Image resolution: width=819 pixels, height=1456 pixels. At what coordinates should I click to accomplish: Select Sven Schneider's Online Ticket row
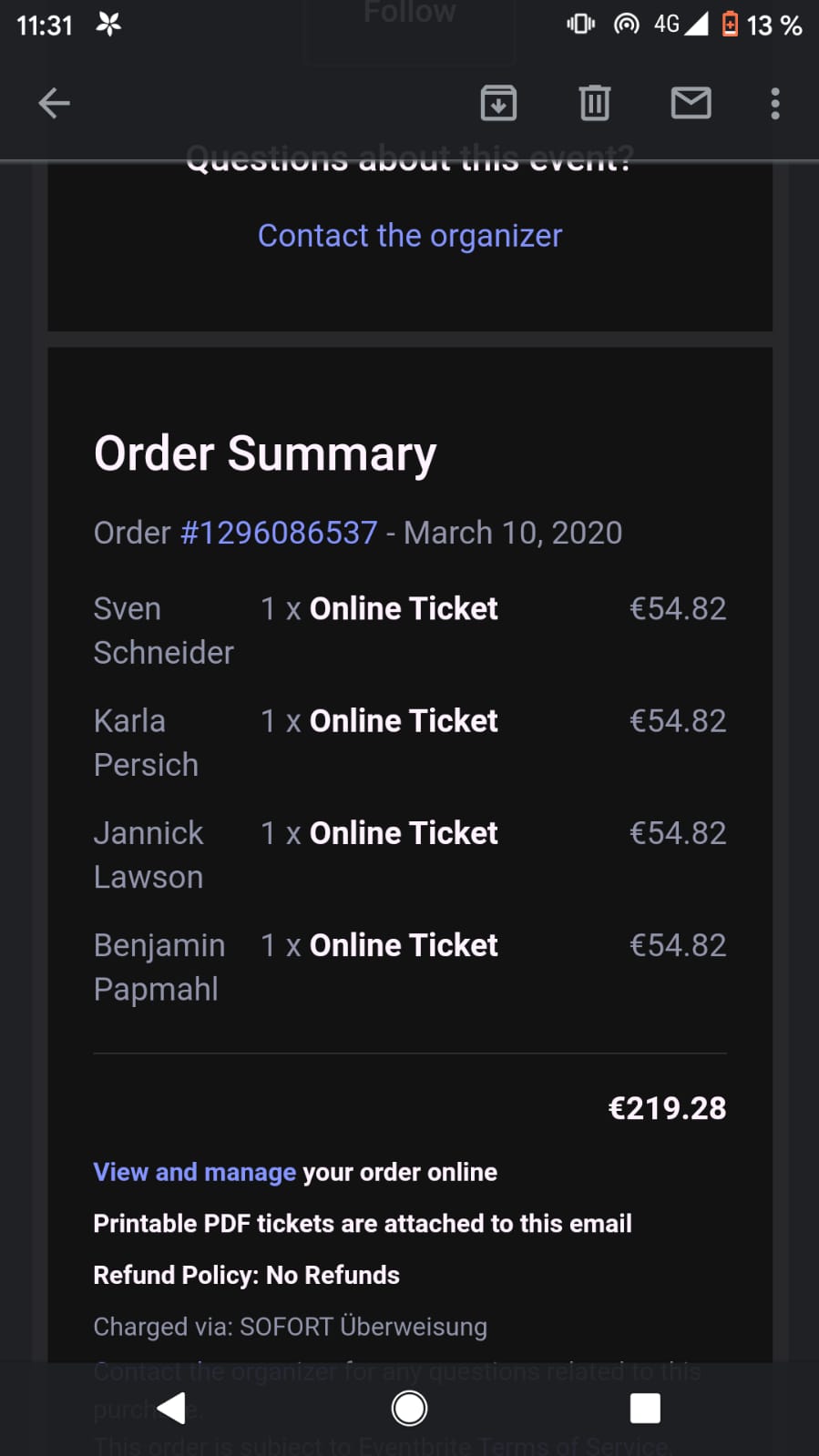click(404, 609)
